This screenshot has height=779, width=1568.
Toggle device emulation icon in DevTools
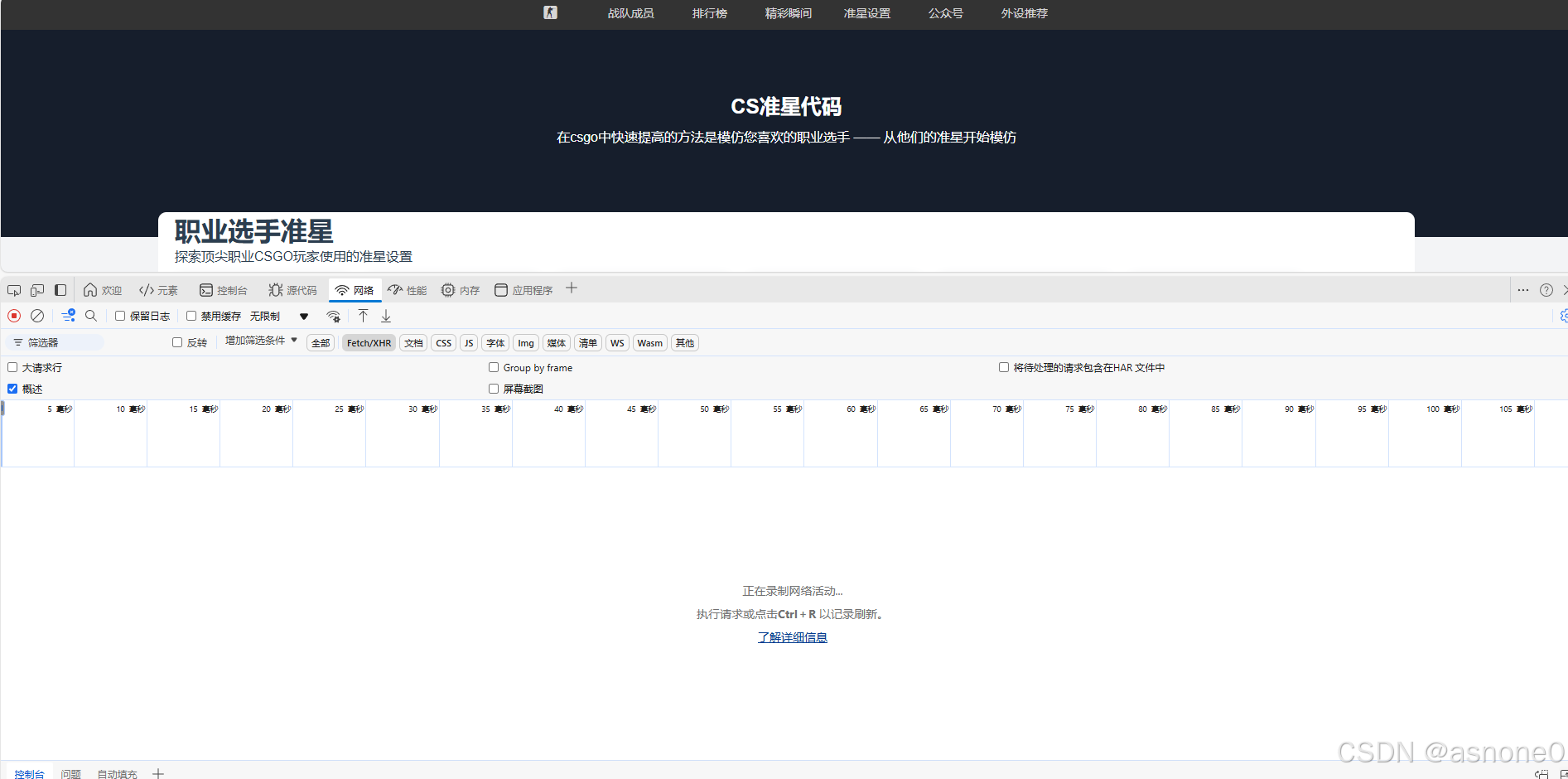click(x=37, y=290)
